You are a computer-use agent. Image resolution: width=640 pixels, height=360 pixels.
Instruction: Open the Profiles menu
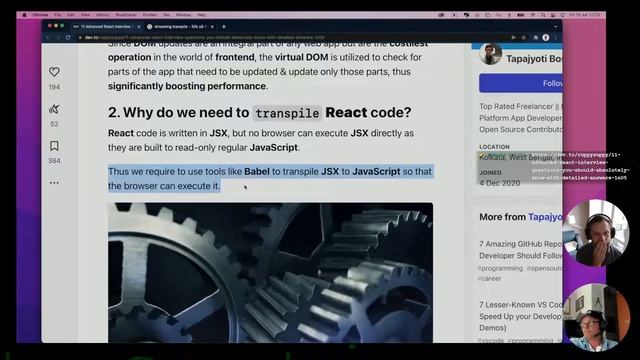coord(150,15)
